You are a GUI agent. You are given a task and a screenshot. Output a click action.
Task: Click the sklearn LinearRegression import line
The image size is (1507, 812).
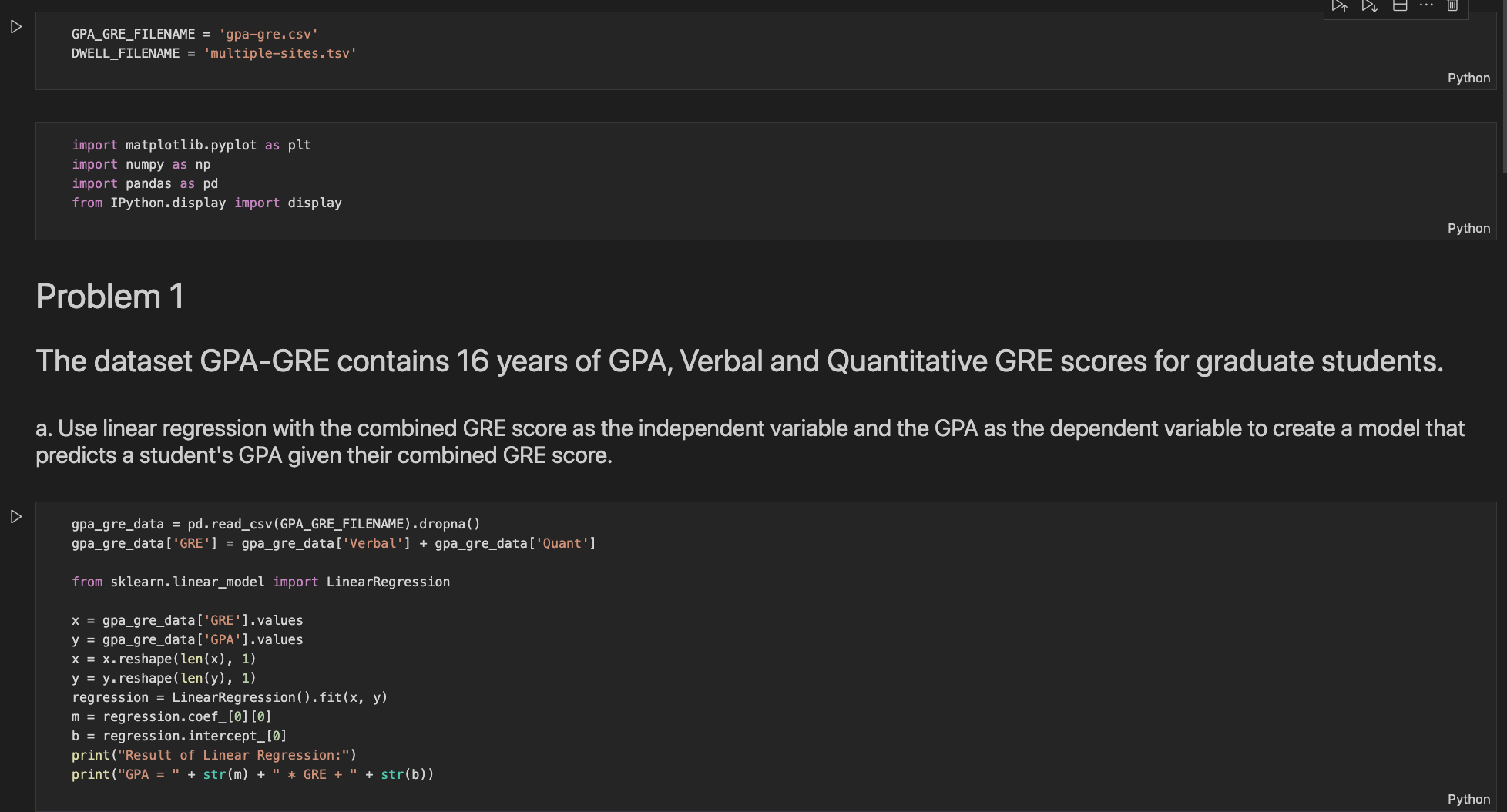click(x=260, y=582)
